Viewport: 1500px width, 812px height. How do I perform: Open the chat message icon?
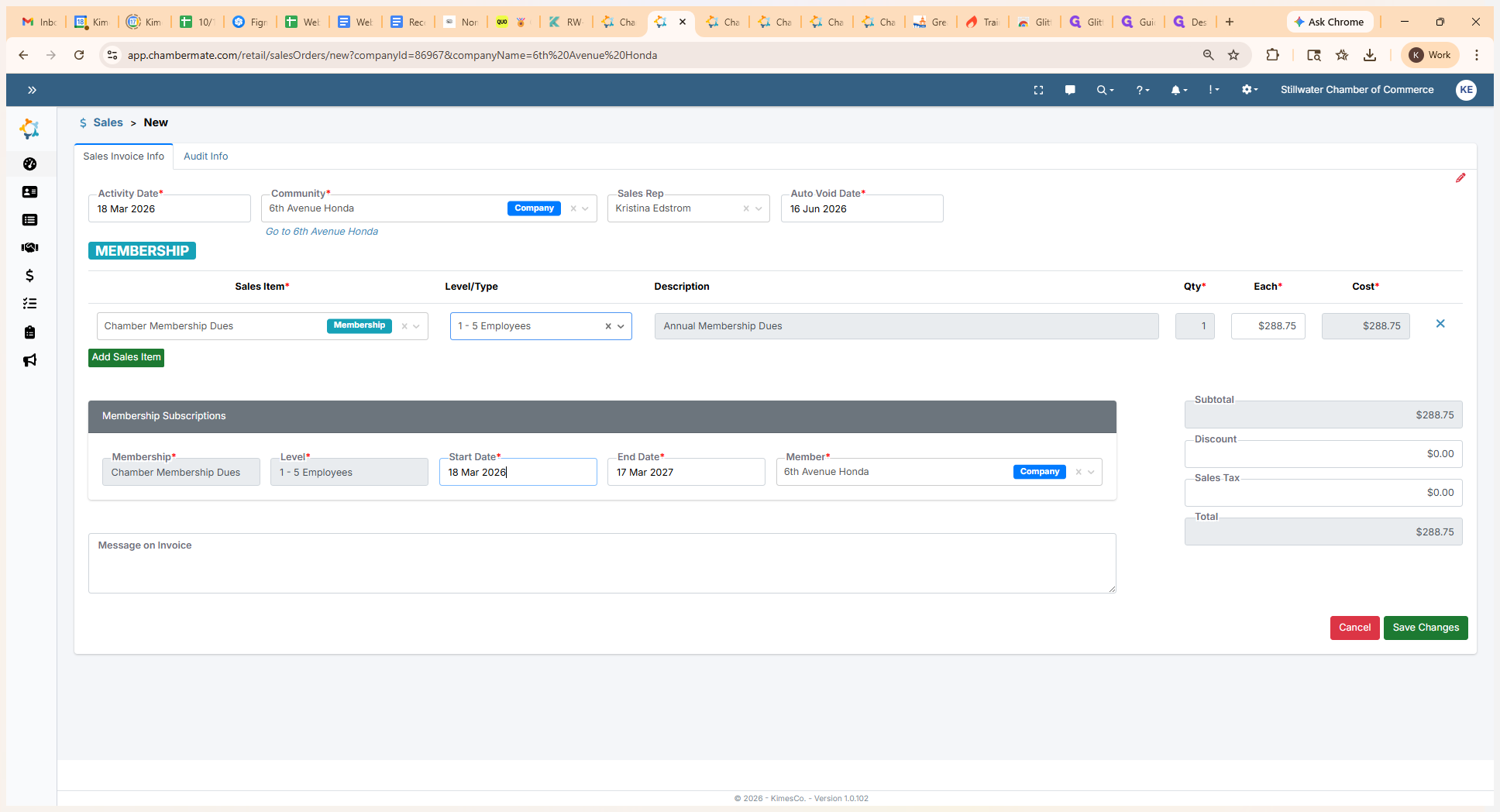[x=1070, y=90]
